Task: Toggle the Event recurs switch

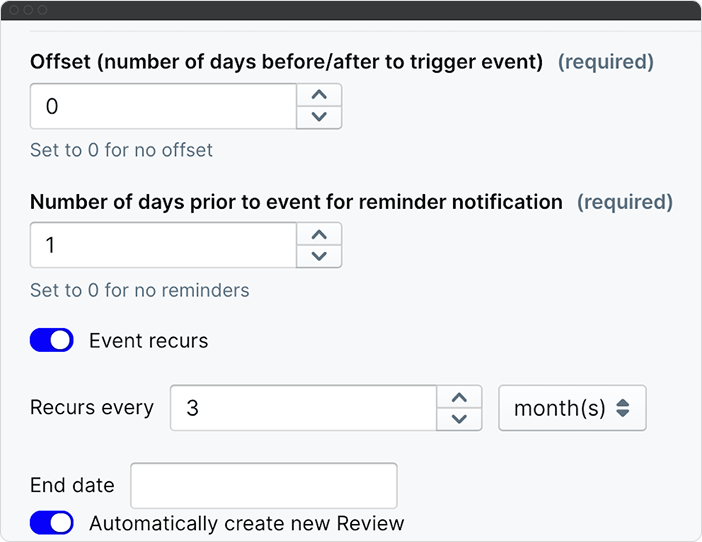Action: click(x=52, y=340)
